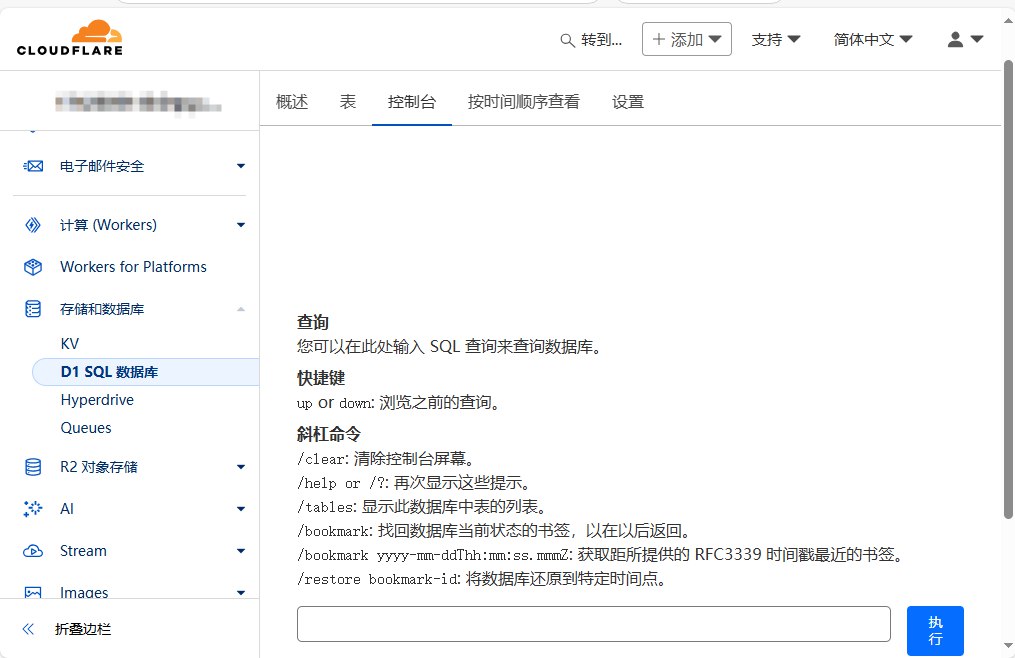This screenshot has width=1015, height=658.
Task: Click the 斜杠命令 heading
Action: pyautogui.click(x=329, y=434)
